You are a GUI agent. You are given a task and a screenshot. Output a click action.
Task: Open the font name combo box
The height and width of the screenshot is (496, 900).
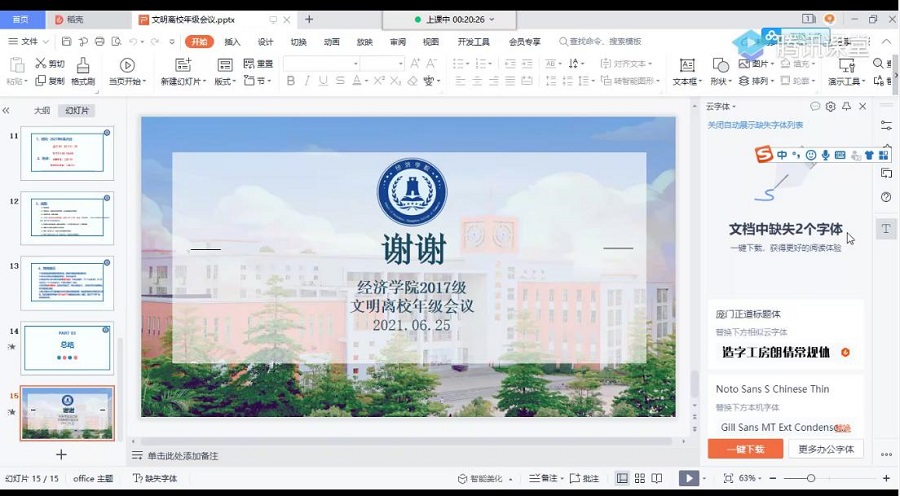tap(320, 63)
